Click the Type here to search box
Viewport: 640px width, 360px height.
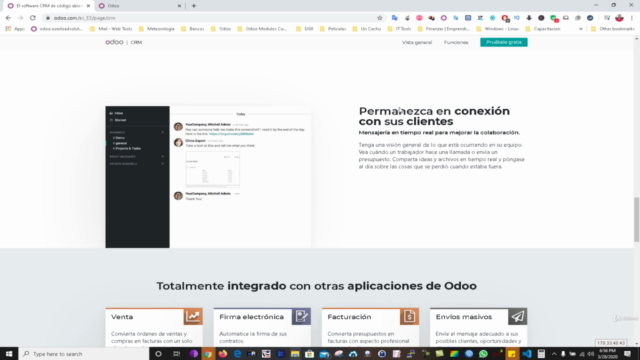coord(84,354)
